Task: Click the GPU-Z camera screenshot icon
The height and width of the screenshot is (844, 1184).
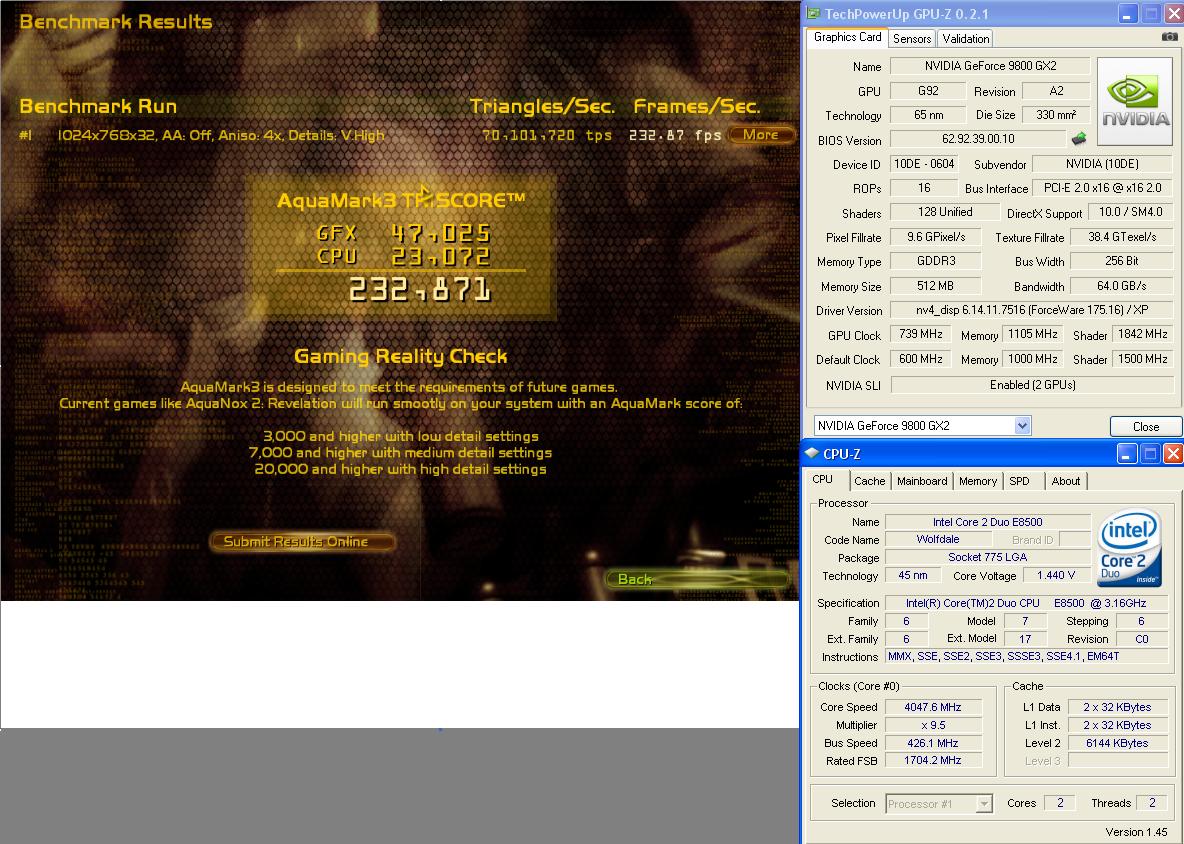Action: [x=1169, y=36]
